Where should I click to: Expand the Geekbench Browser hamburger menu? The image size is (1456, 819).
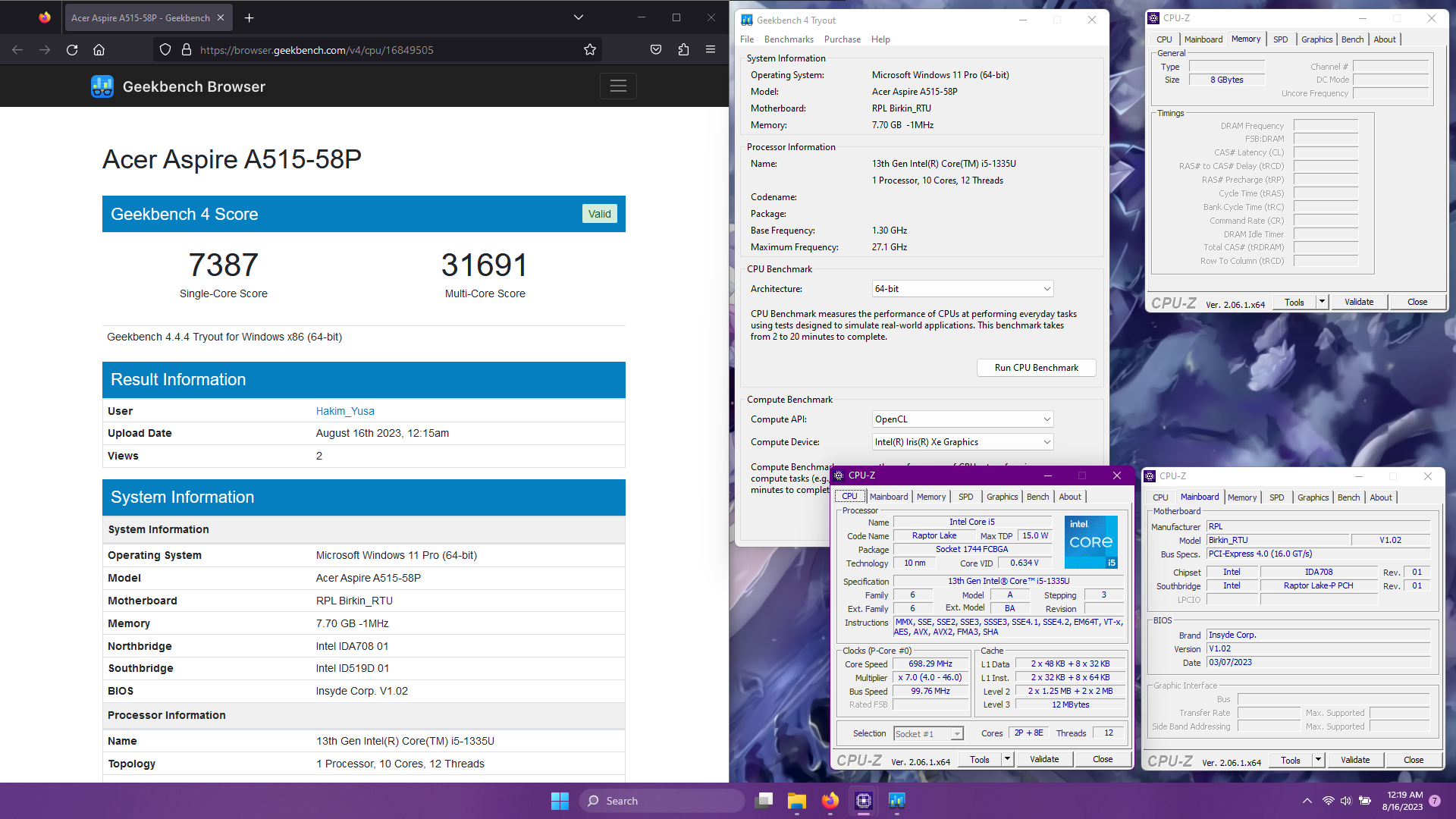point(618,86)
